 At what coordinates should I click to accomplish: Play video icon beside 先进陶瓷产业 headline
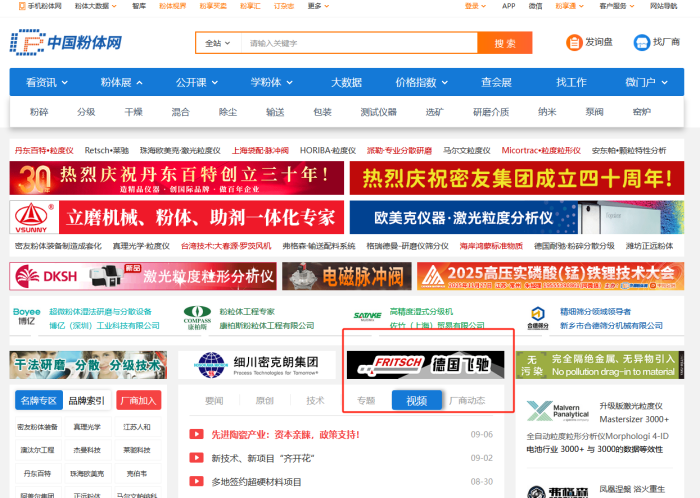click(196, 434)
